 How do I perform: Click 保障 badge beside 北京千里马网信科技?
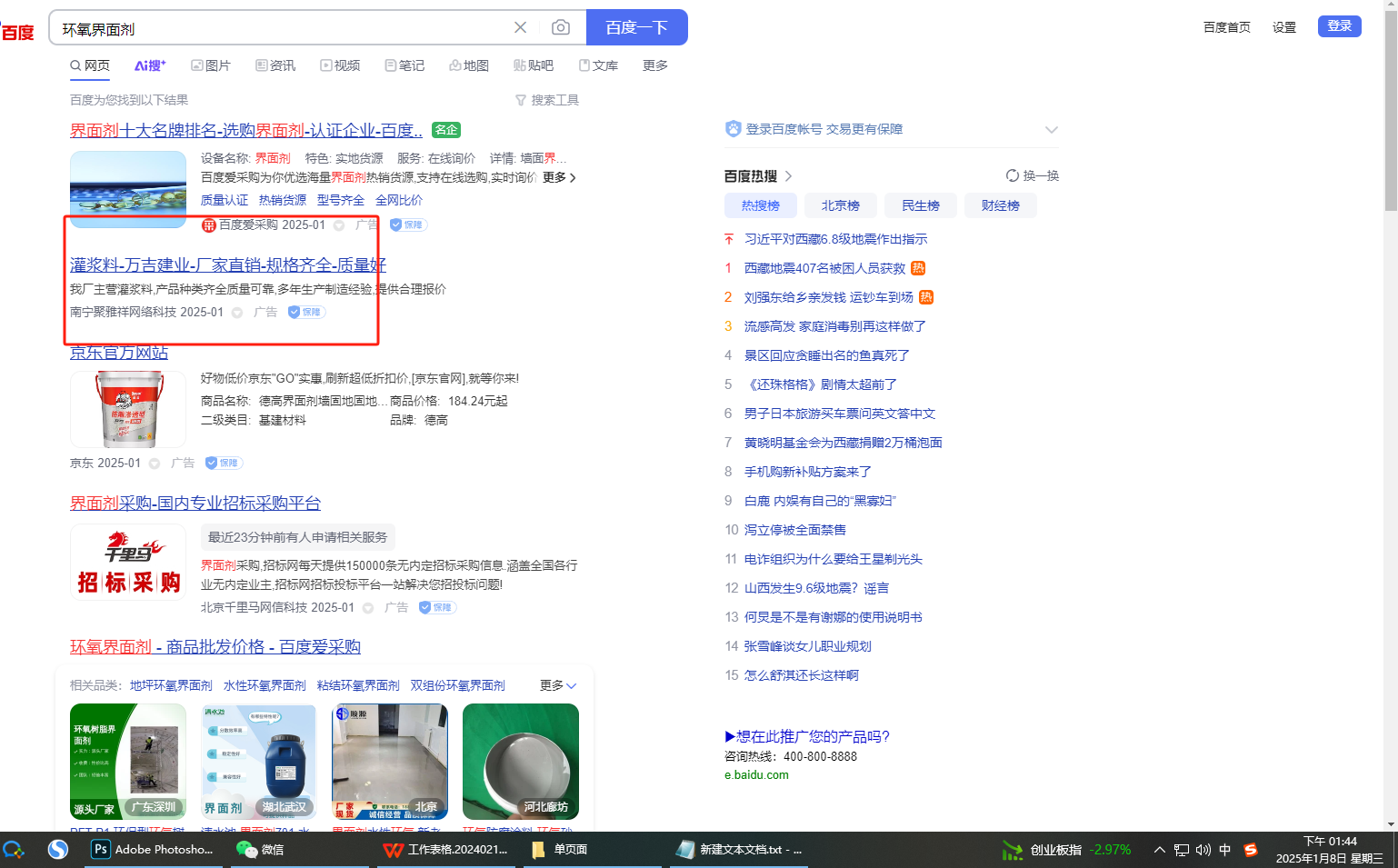[x=437, y=607]
